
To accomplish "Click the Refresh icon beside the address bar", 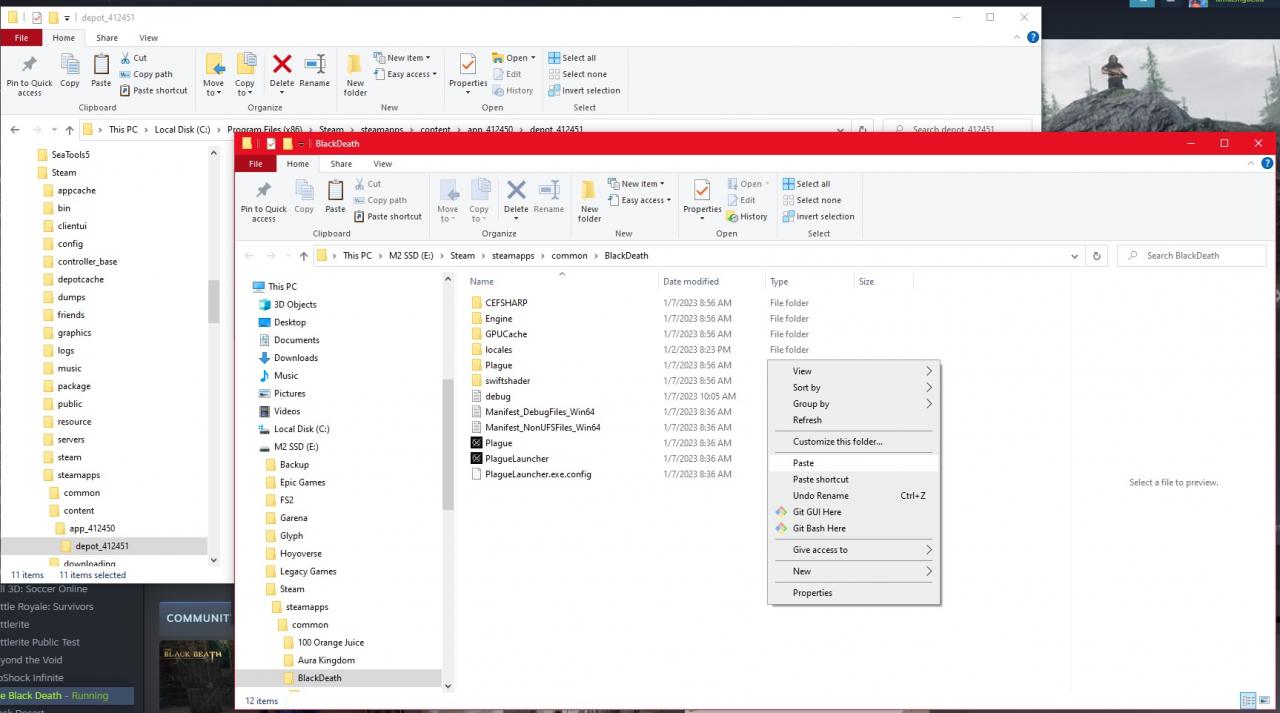I will [x=1097, y=256].
